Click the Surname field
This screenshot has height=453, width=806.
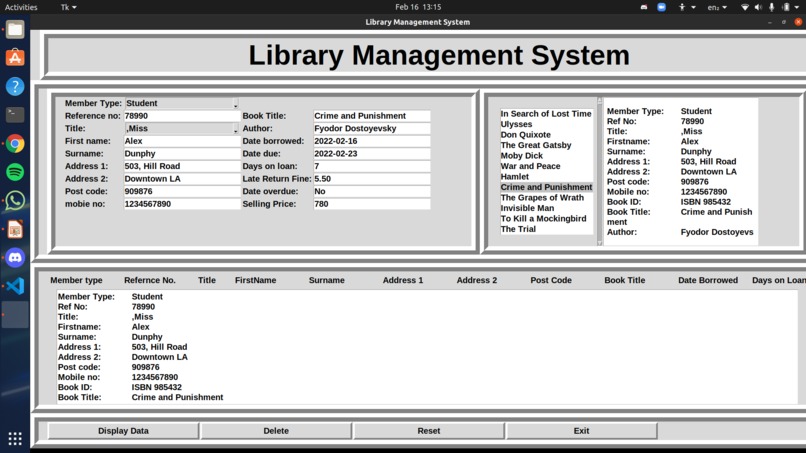(182, 154)
